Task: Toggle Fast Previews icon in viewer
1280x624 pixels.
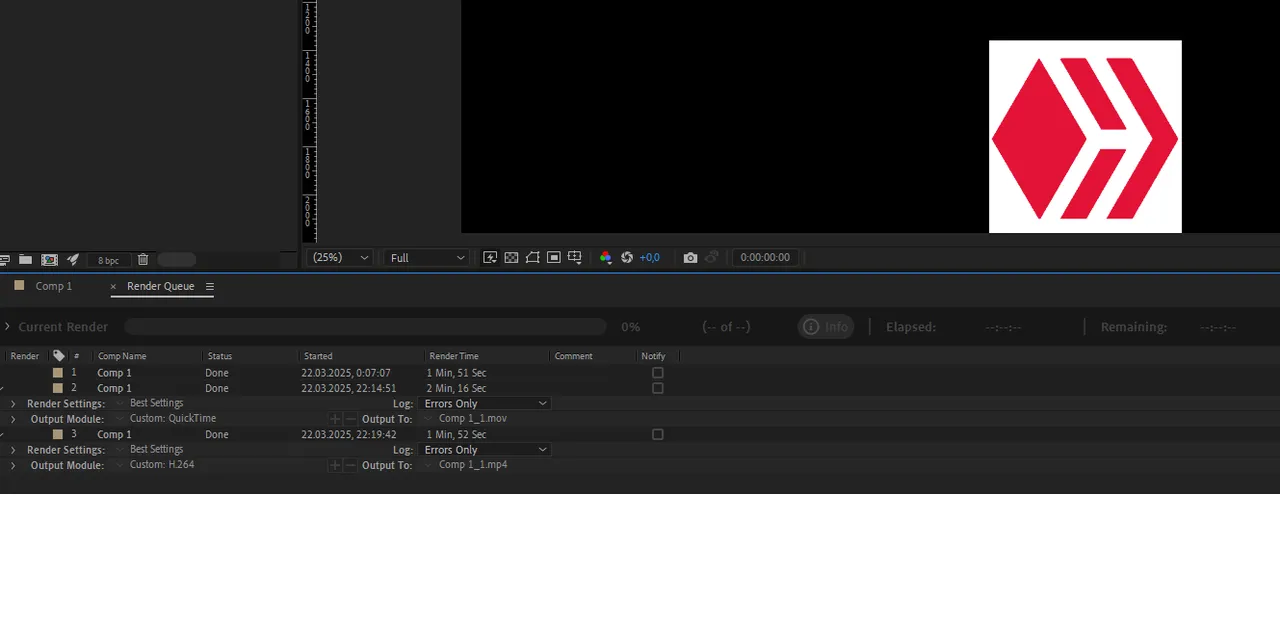Action: click(490, 257)
